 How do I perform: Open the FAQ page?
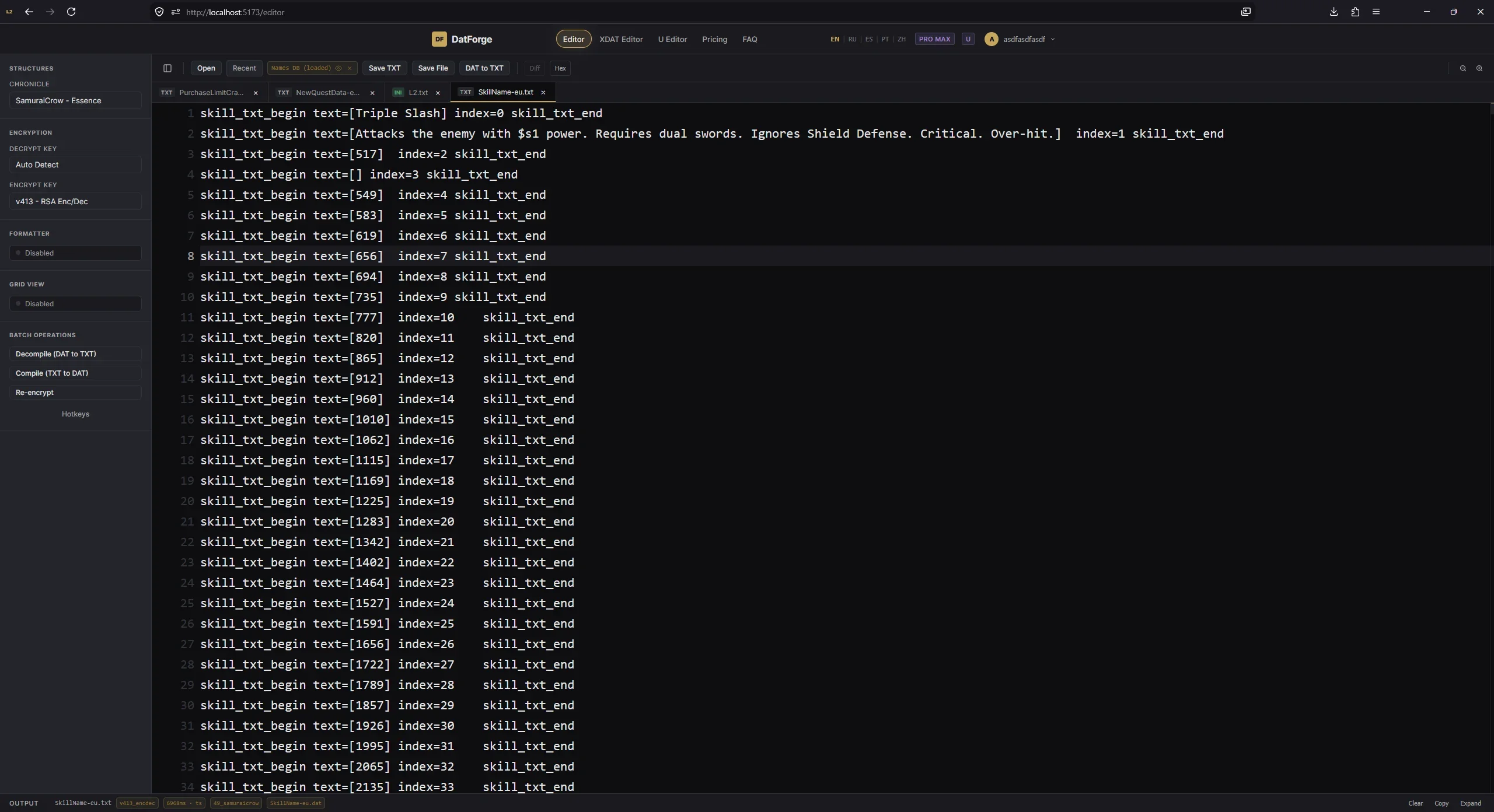tap(749, 39)
